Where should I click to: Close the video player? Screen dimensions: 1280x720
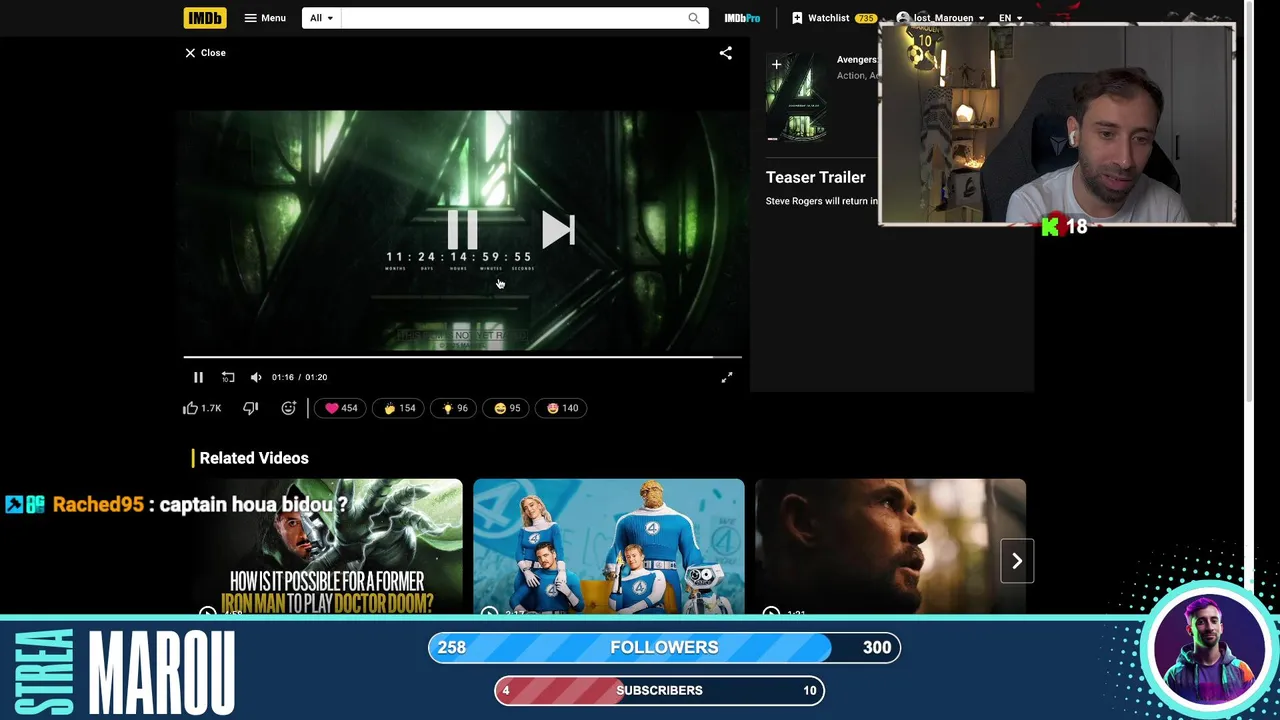205,53
